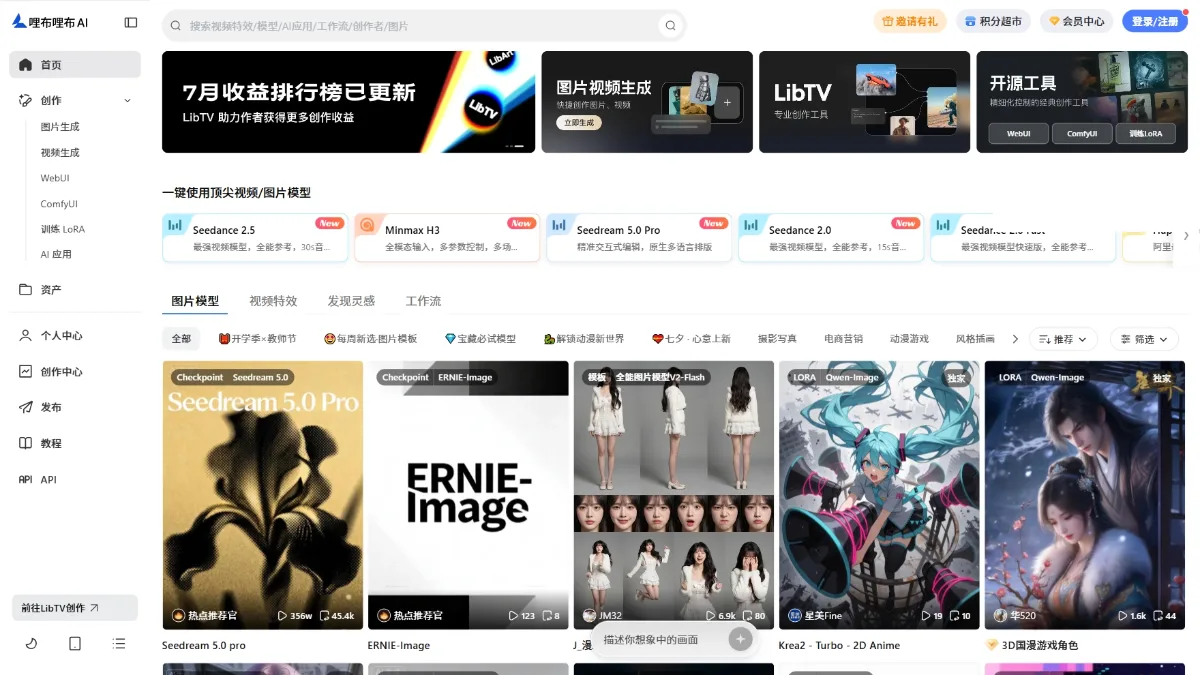Collapse the 创作 section in sidebar
The width and height of the screenshot is (1200, 675).
point(127,101)
